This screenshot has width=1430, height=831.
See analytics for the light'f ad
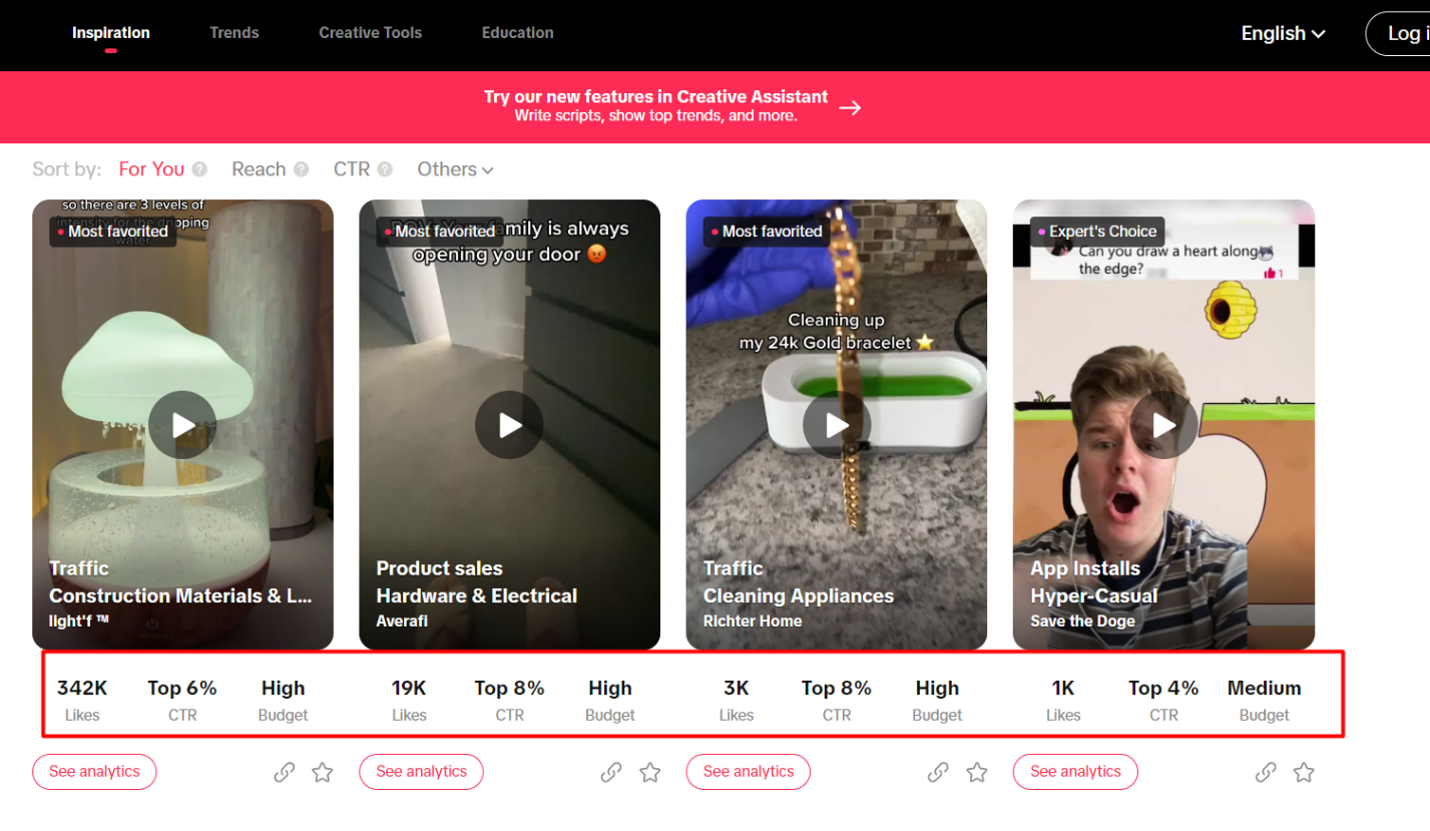94,772
